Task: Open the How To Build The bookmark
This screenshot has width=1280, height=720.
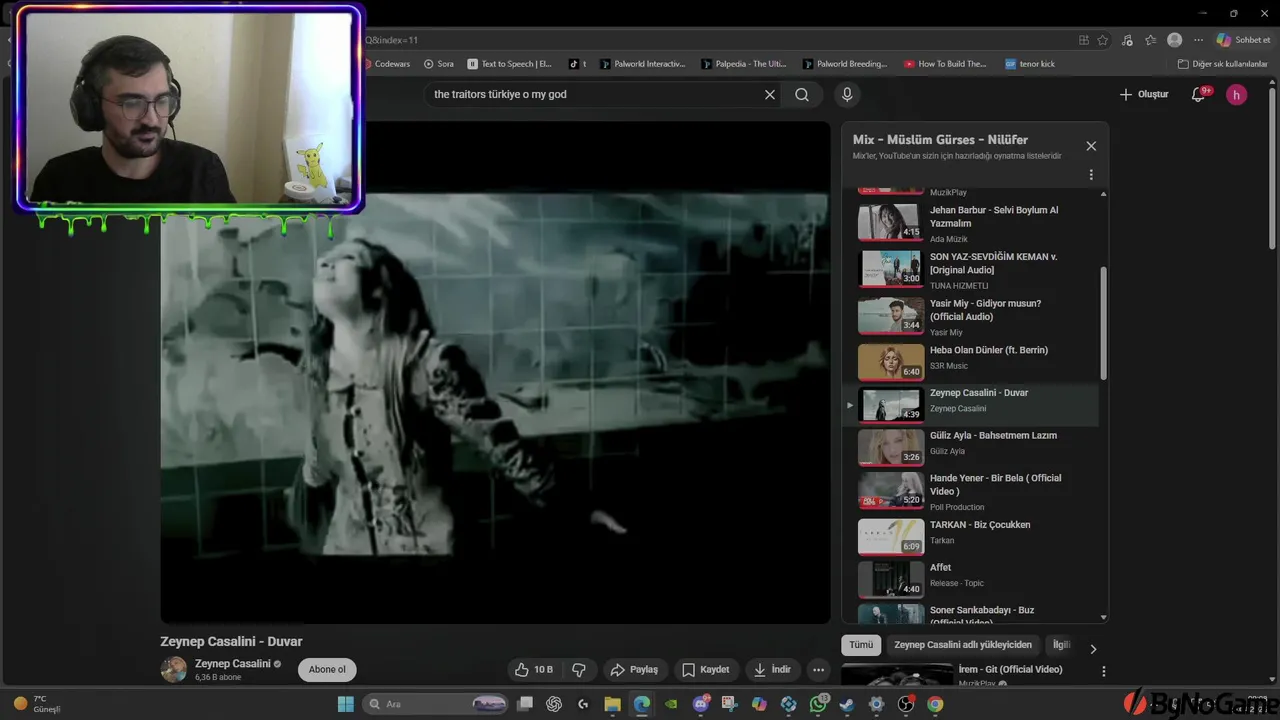Action: tap(946, 64)
